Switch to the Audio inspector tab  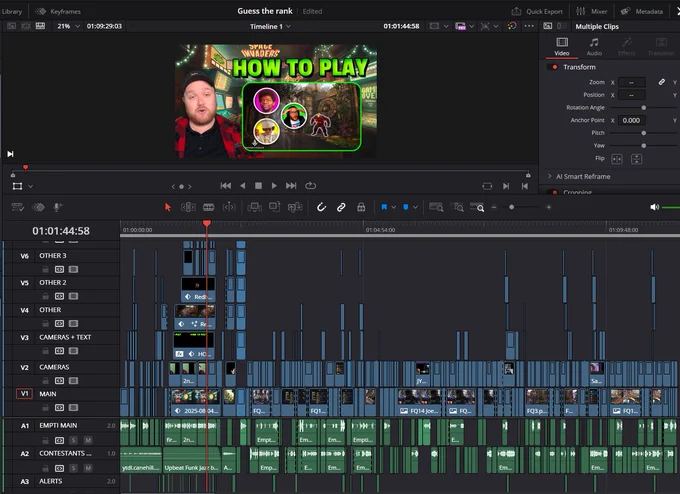pos(594,46)
